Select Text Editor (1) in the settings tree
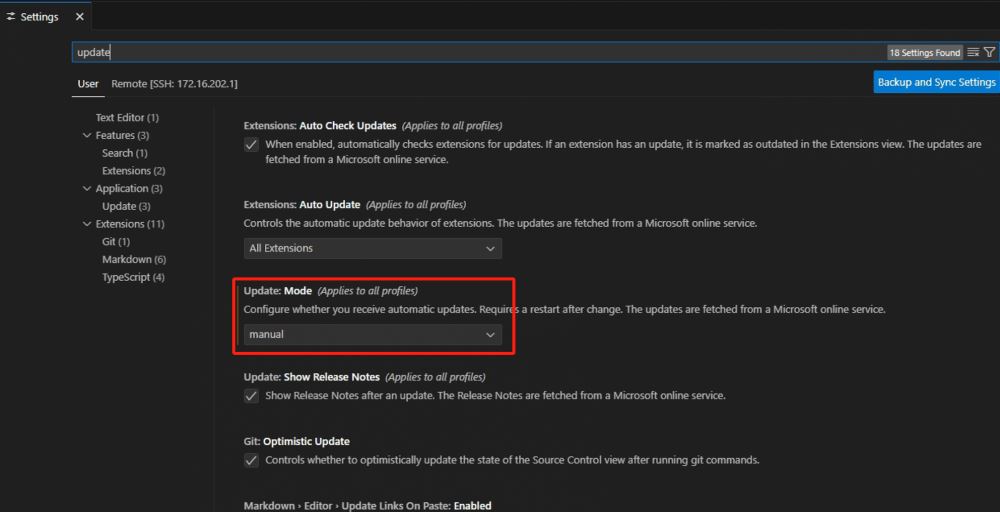This screenshot has height=512, width=1000. click(x=127, y=118)
